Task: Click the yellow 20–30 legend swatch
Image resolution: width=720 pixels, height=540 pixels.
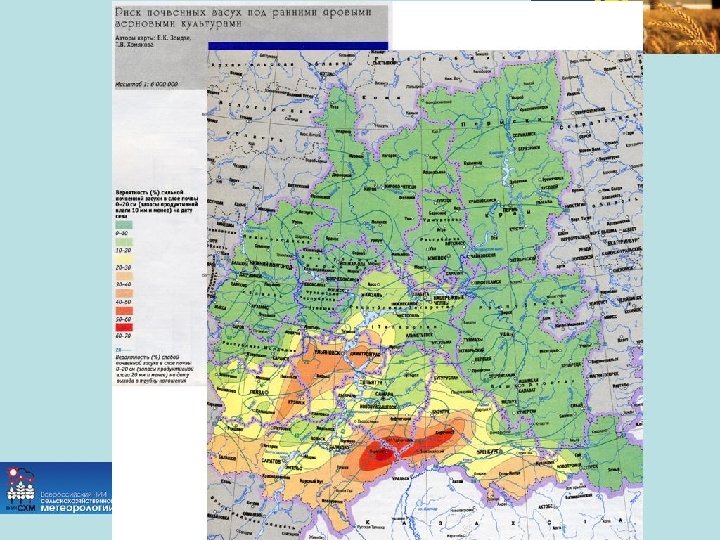Action: 124,259
